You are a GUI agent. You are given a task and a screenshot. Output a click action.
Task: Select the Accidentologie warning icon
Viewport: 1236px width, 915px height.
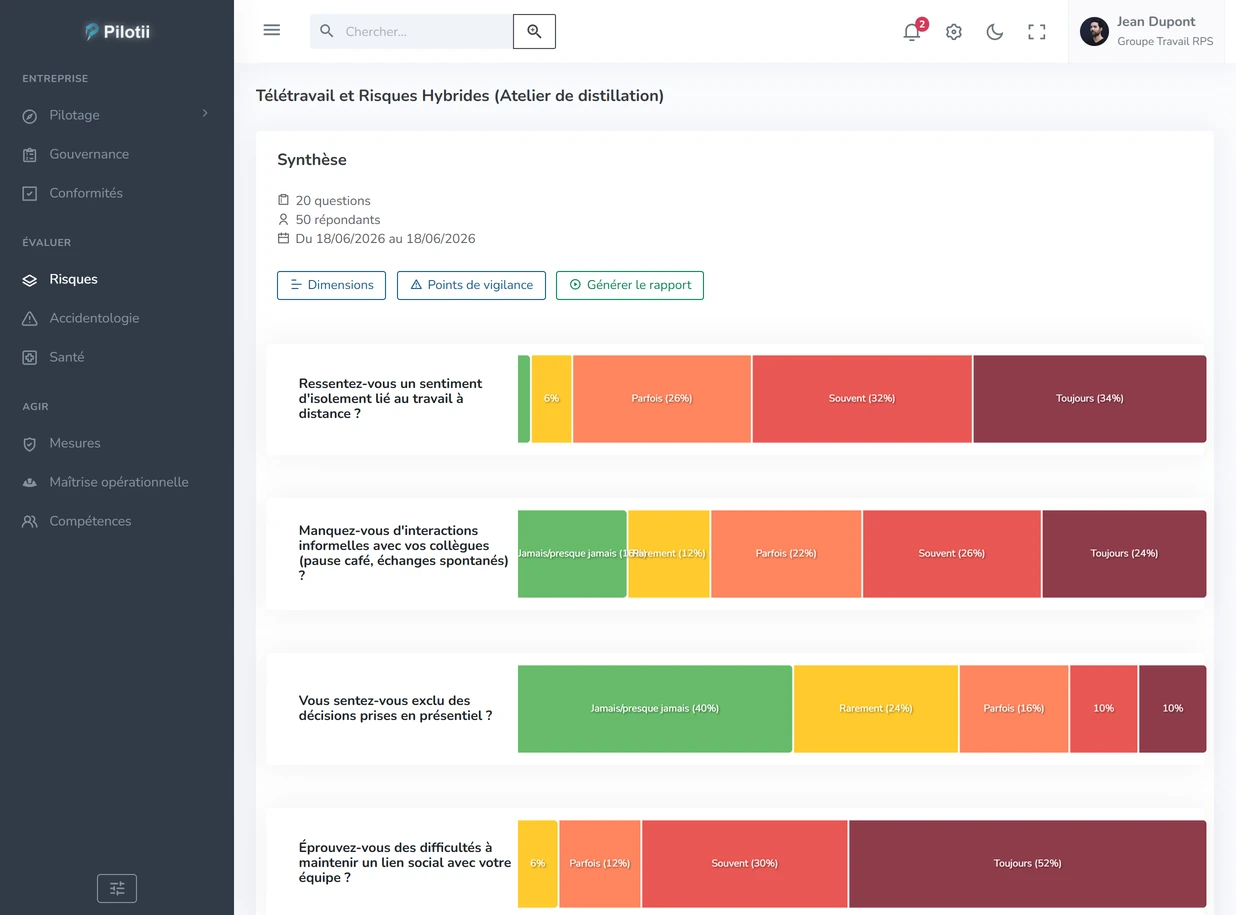(x=30, y=318)
